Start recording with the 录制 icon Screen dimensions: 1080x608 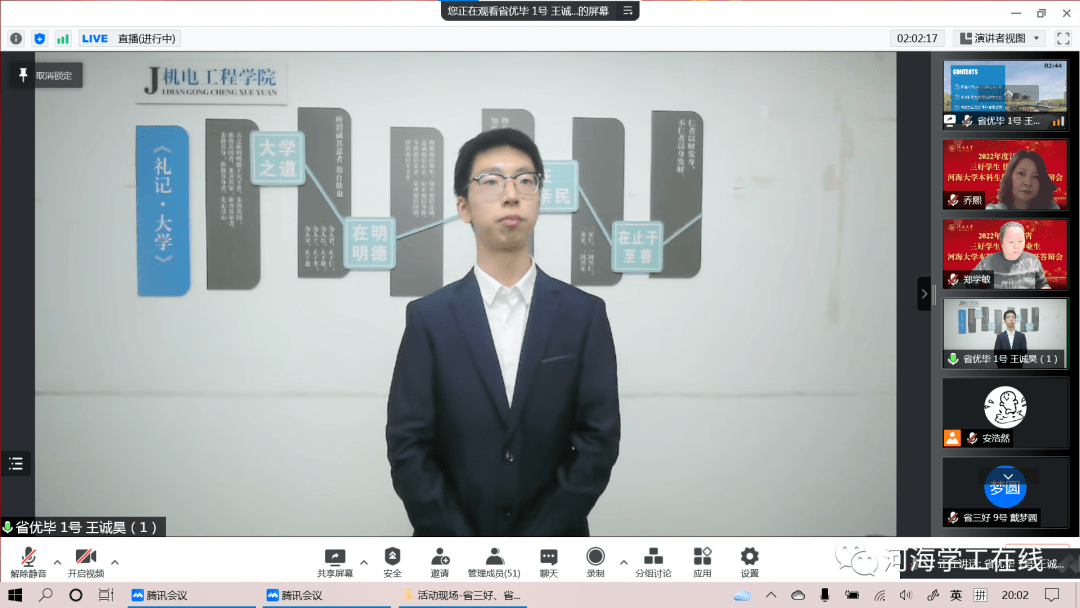tap(595, 560)
